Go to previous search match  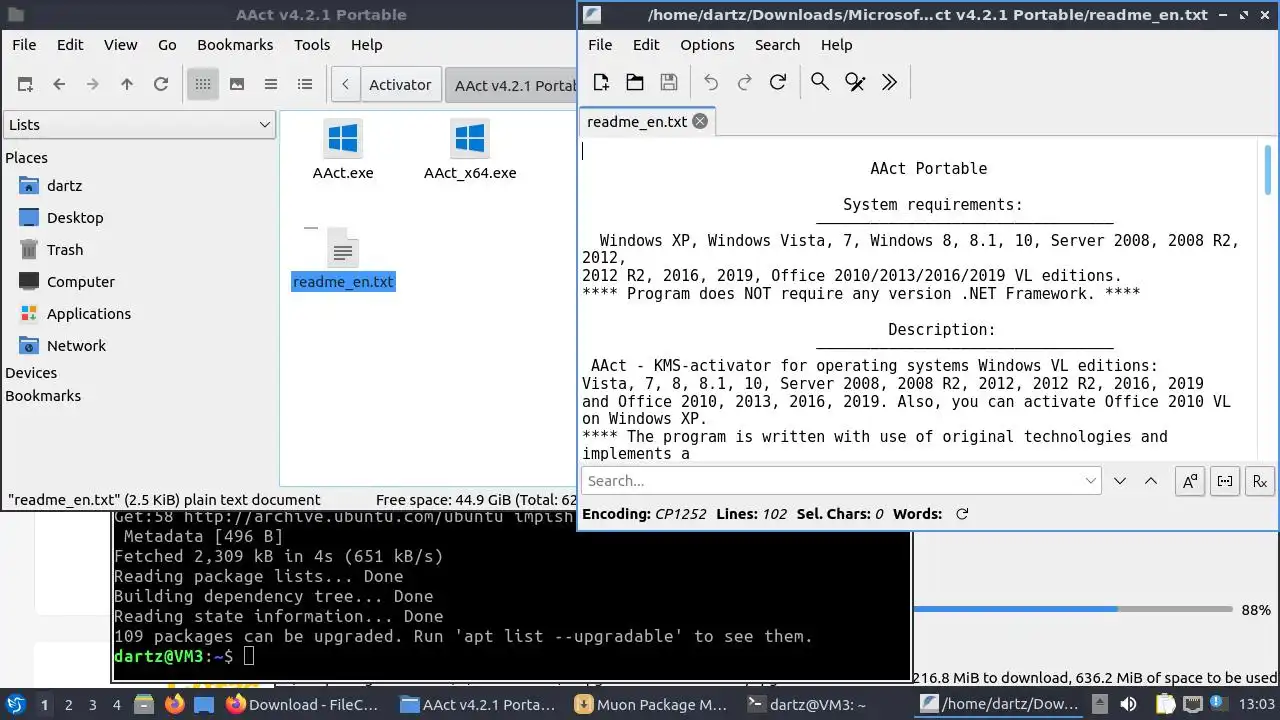click(x=1151, y=481)
